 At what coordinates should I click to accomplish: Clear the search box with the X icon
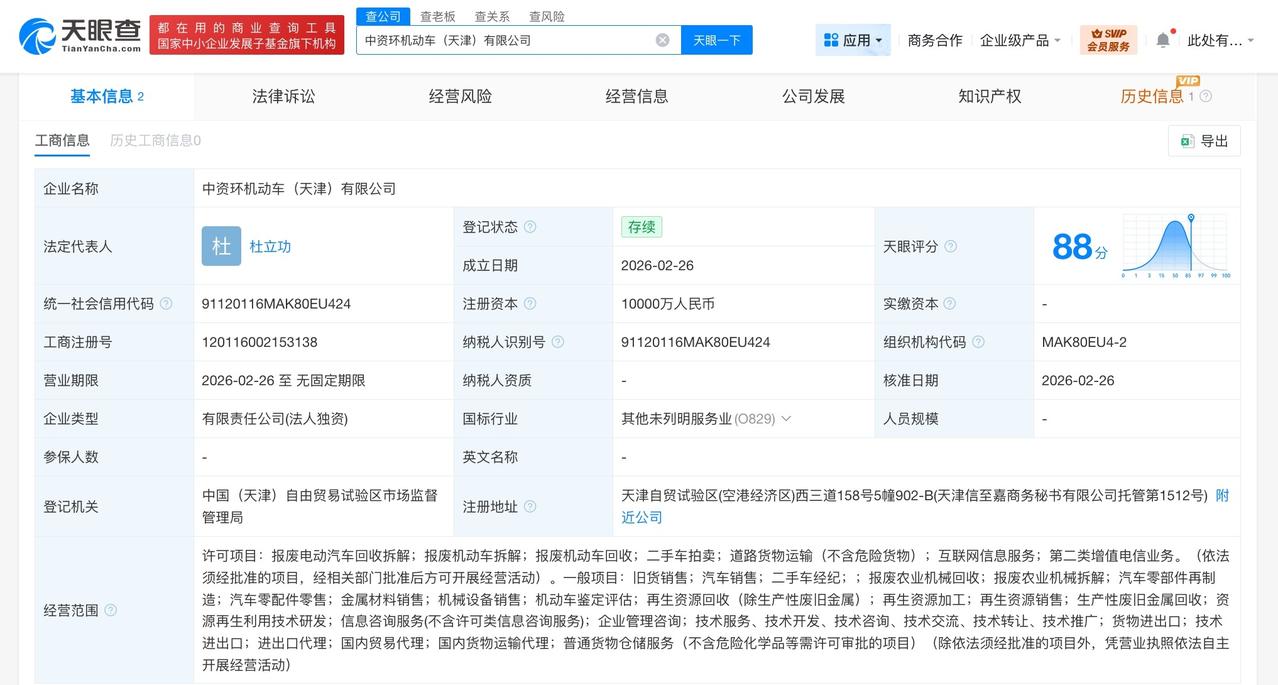[x=661, y=39]
